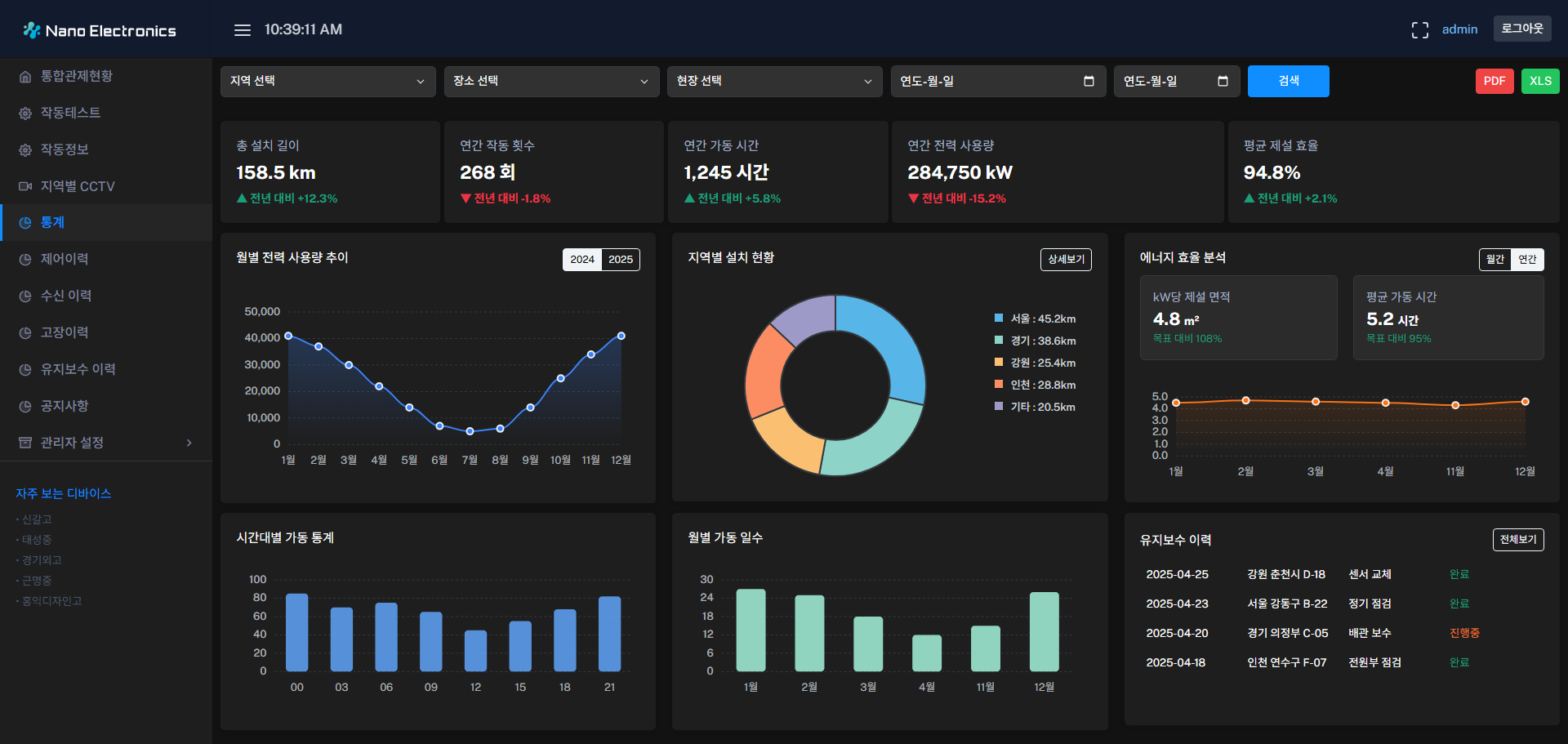Go to 고장이력 menu item
Screen dimensions: 1568x744
click(x=65, y=332)
